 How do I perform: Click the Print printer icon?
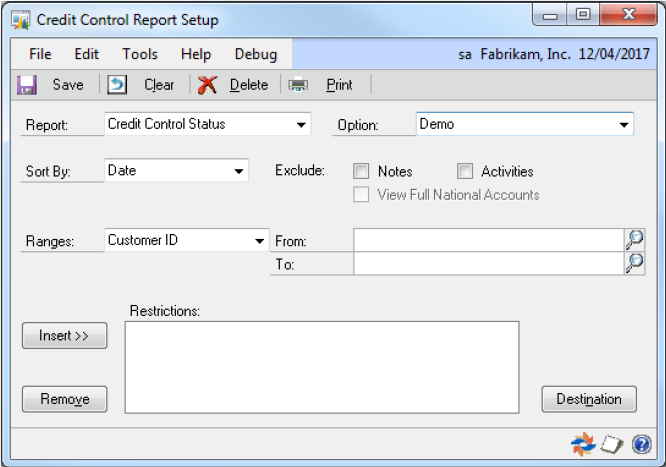(x=298, y=85)
